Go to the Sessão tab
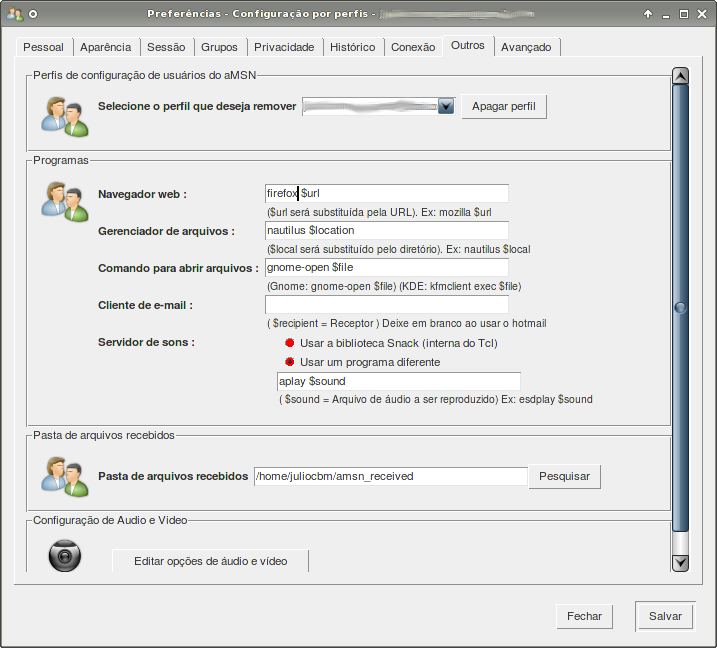Viewport: 717px width, 648px height. 166,47
